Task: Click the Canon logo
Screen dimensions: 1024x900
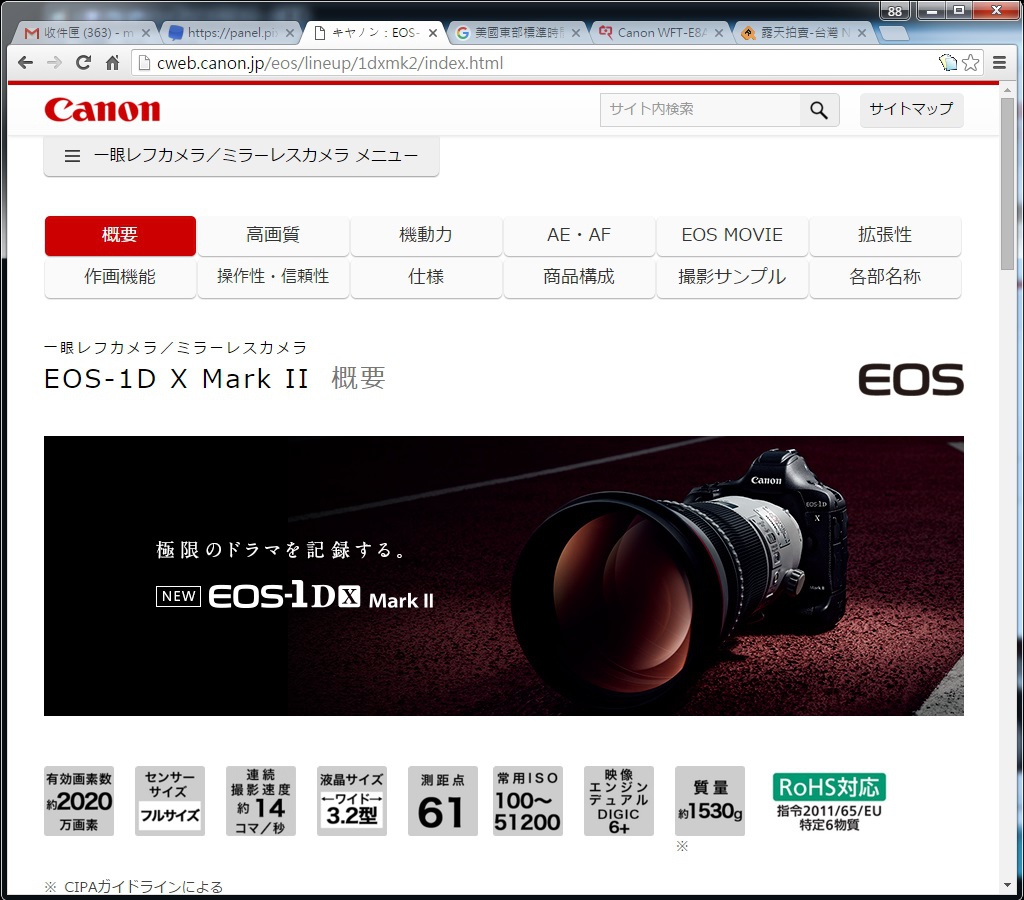Action: point(103,110)
